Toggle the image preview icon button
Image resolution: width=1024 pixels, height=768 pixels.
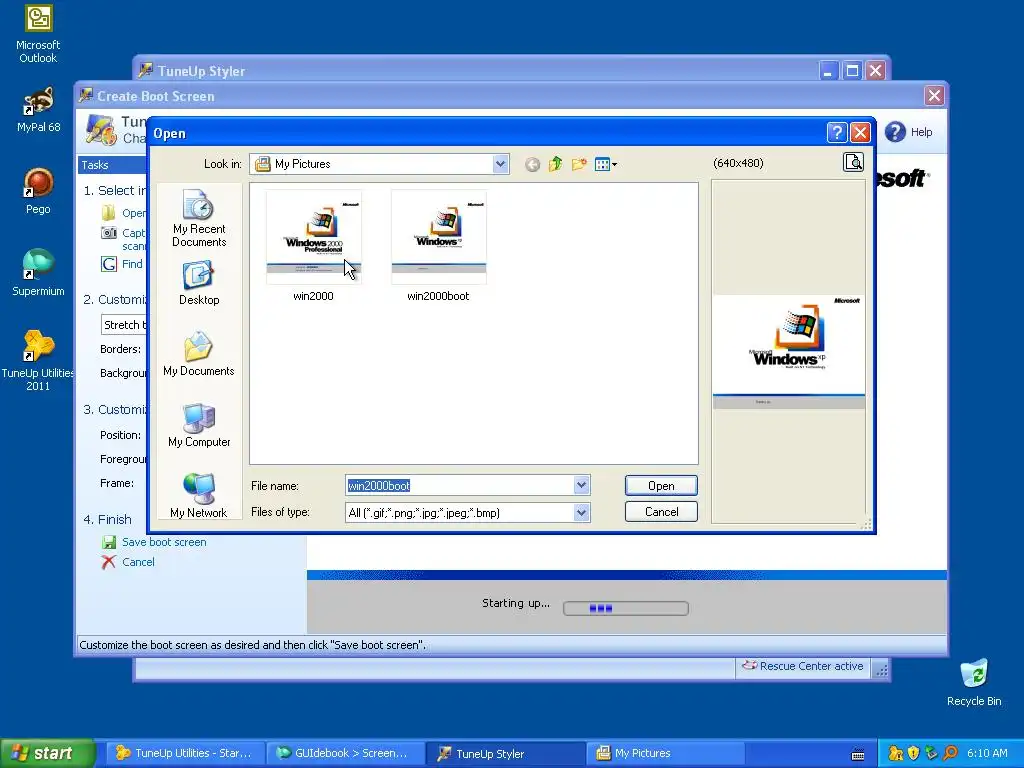pyautogui.click(x=854, y=162)
